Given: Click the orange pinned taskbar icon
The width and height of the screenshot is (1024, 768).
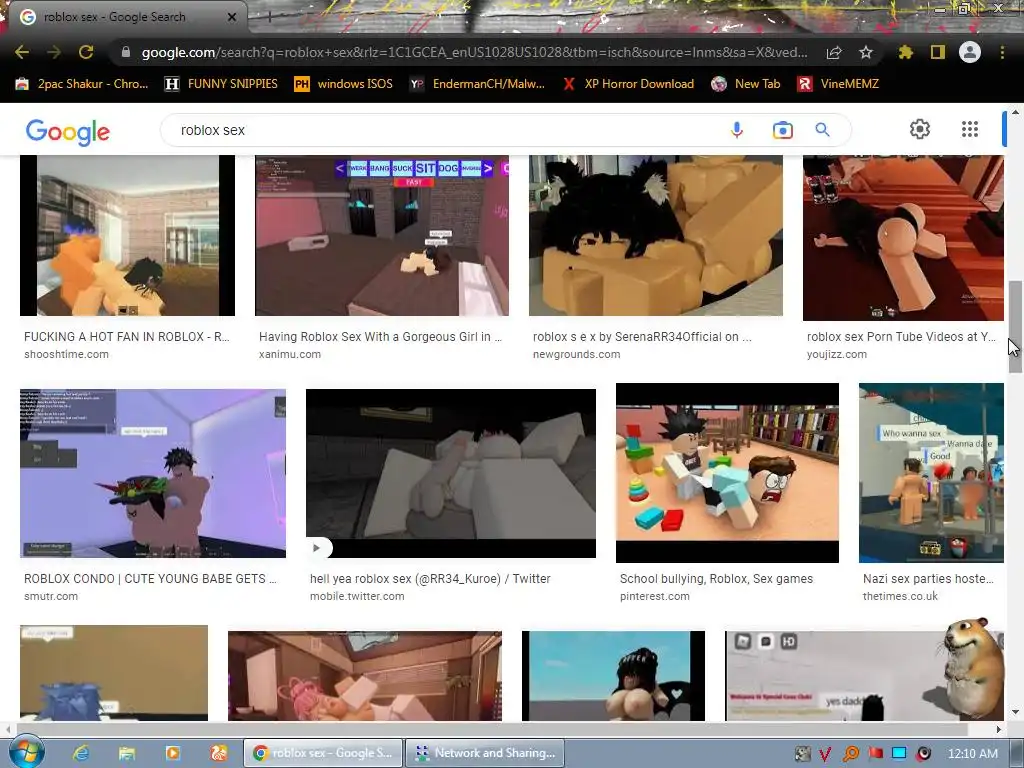Looking at the screenshot, I should 219,753.
